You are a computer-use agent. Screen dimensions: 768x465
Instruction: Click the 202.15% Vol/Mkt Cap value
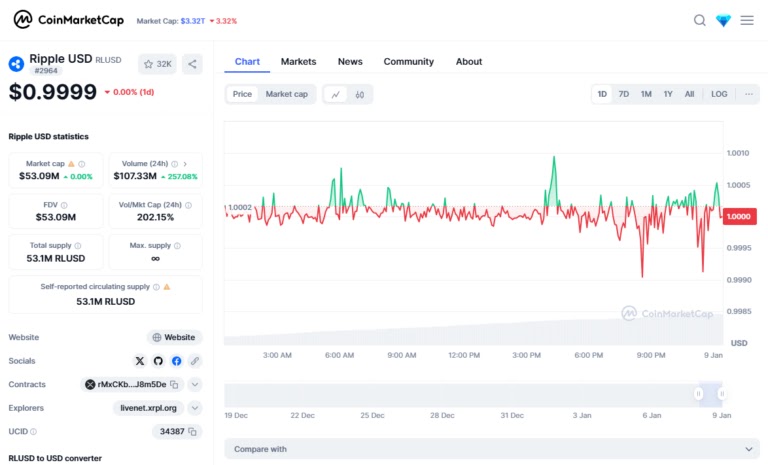click(155, 217)
